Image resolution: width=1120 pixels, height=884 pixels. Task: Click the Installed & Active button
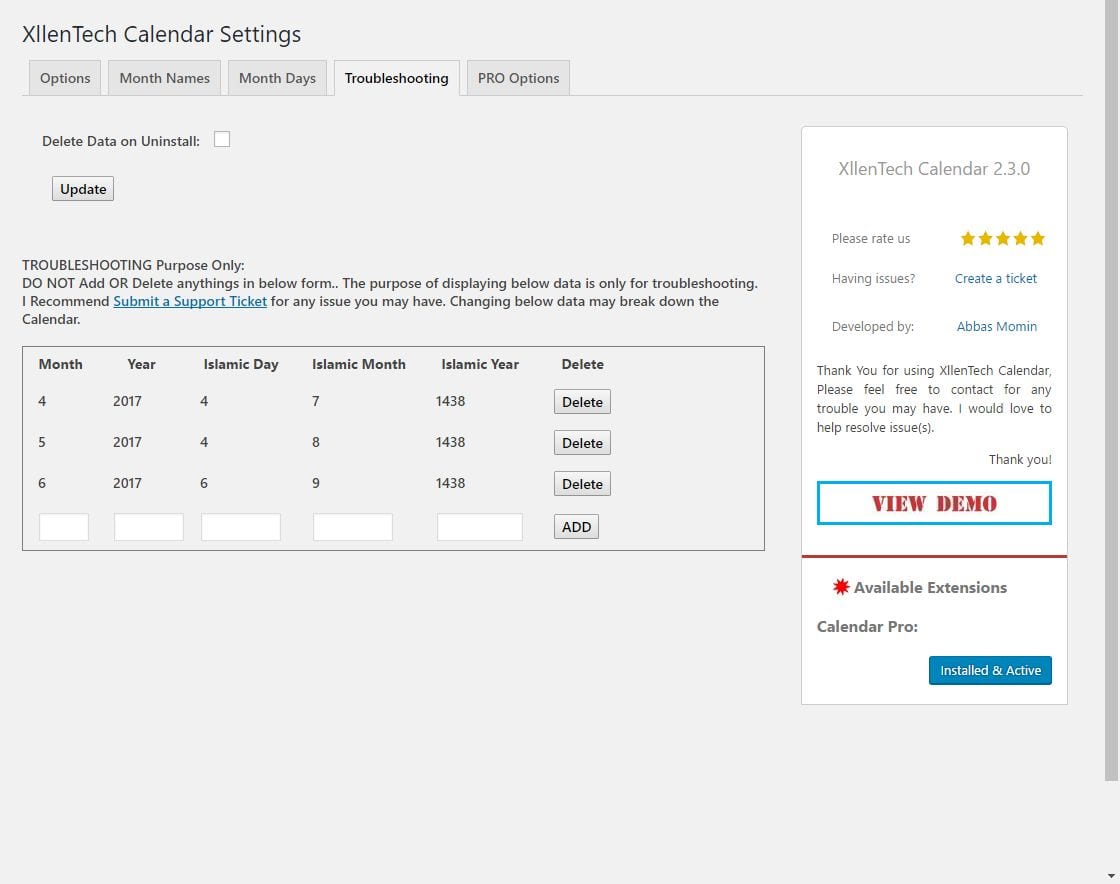pyautogui.click(x=990, y=670)
